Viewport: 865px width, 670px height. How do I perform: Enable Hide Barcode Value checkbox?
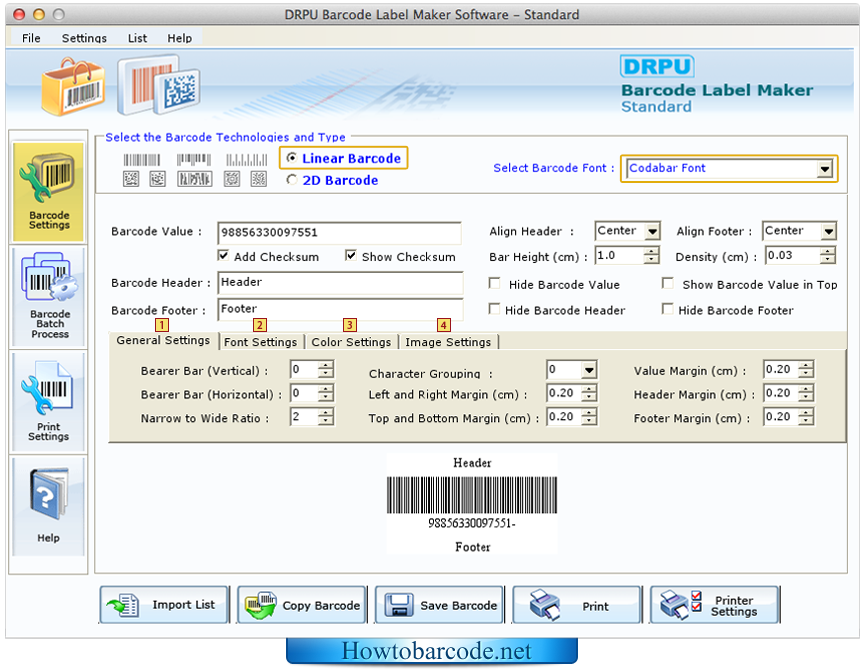(x=494, y=283)
